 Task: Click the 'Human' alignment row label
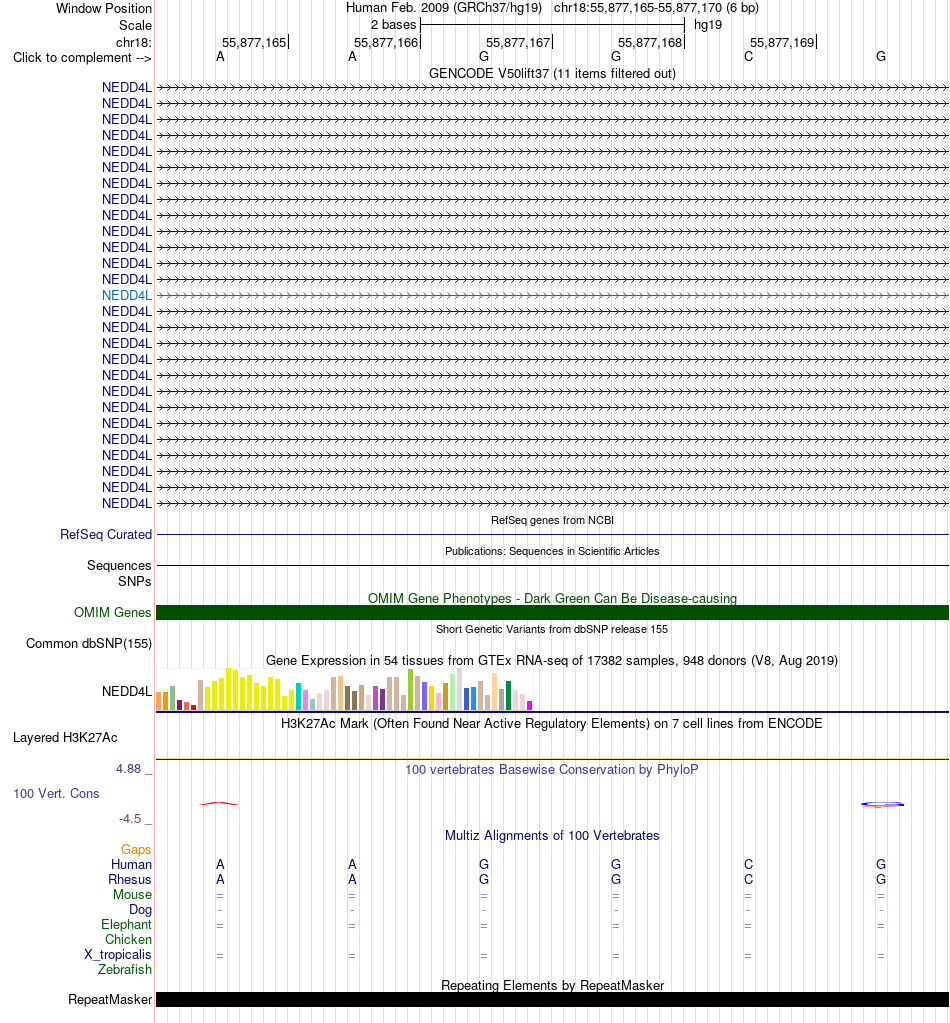tap(131, 864)
